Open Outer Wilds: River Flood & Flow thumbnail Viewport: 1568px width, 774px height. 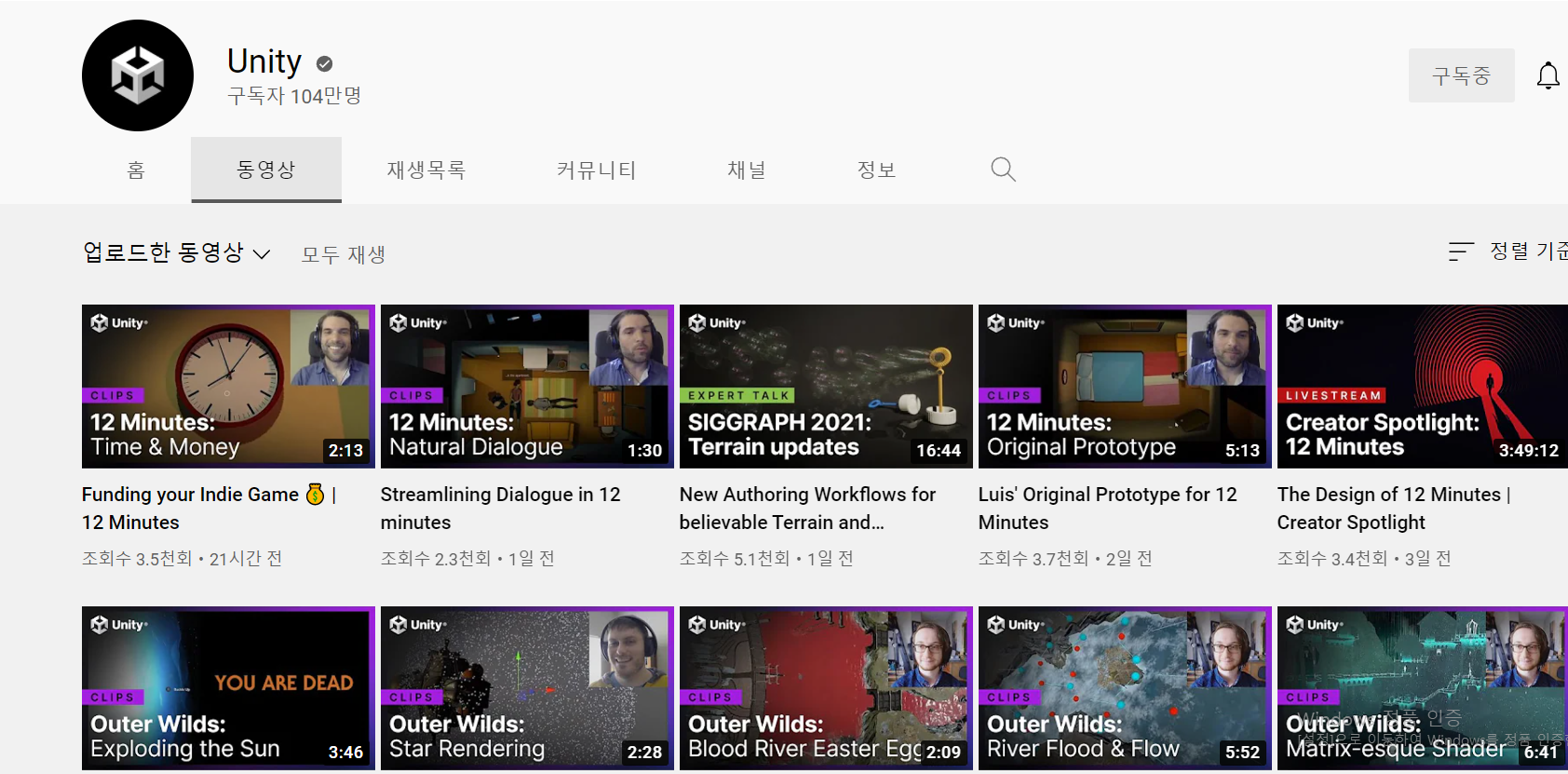point(1125,688)
